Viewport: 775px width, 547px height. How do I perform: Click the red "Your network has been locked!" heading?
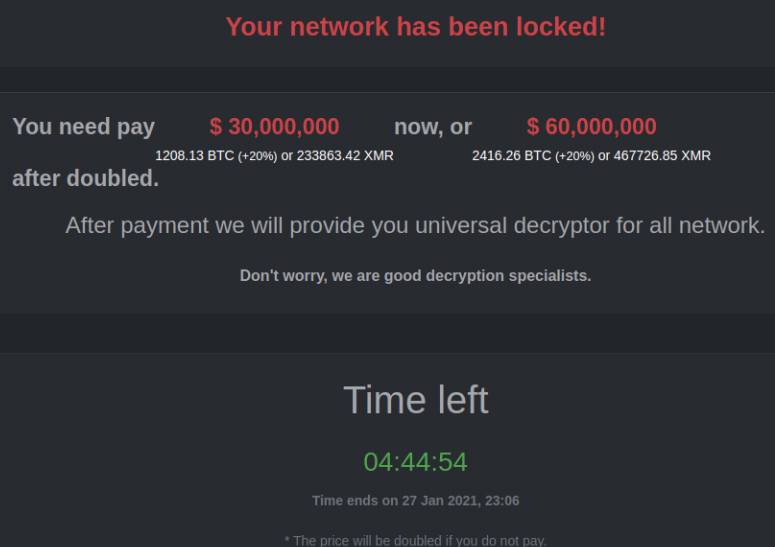[x=415, y=27]
